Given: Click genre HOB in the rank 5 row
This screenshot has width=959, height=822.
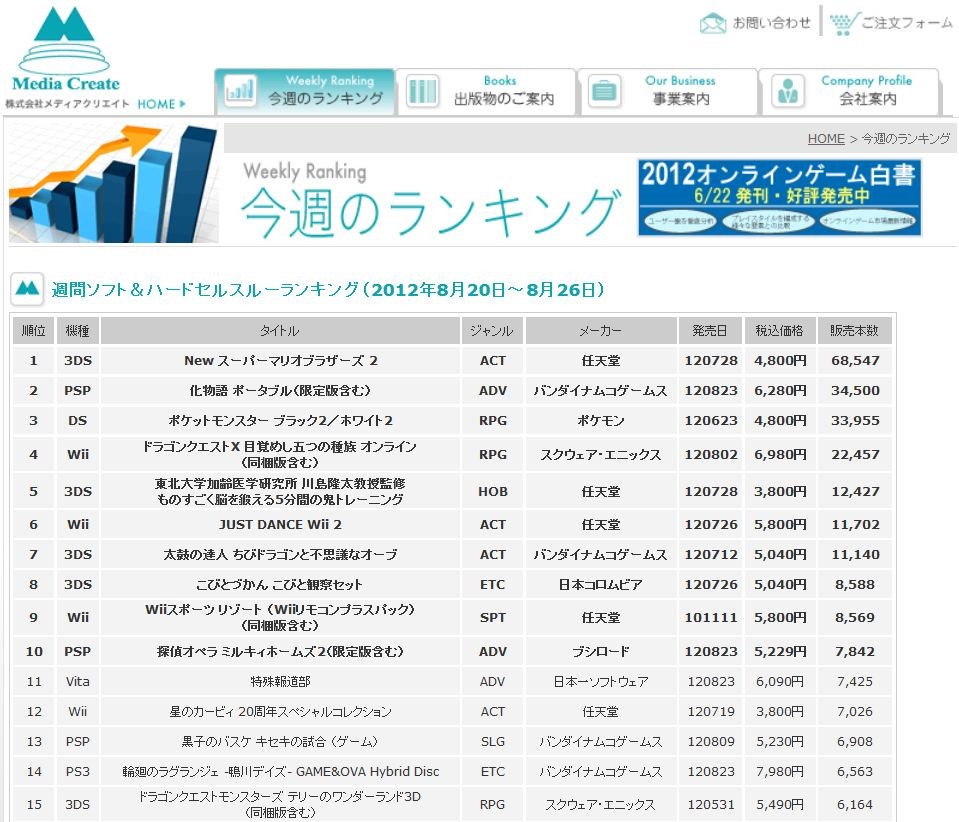Looking at the screenshot, I should [492, 492].
